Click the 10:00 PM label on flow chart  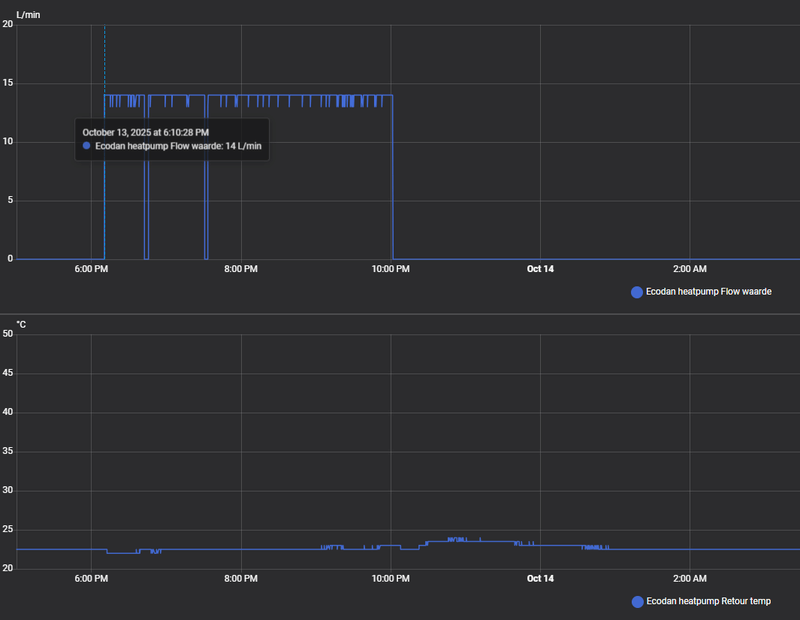[390, 269]
